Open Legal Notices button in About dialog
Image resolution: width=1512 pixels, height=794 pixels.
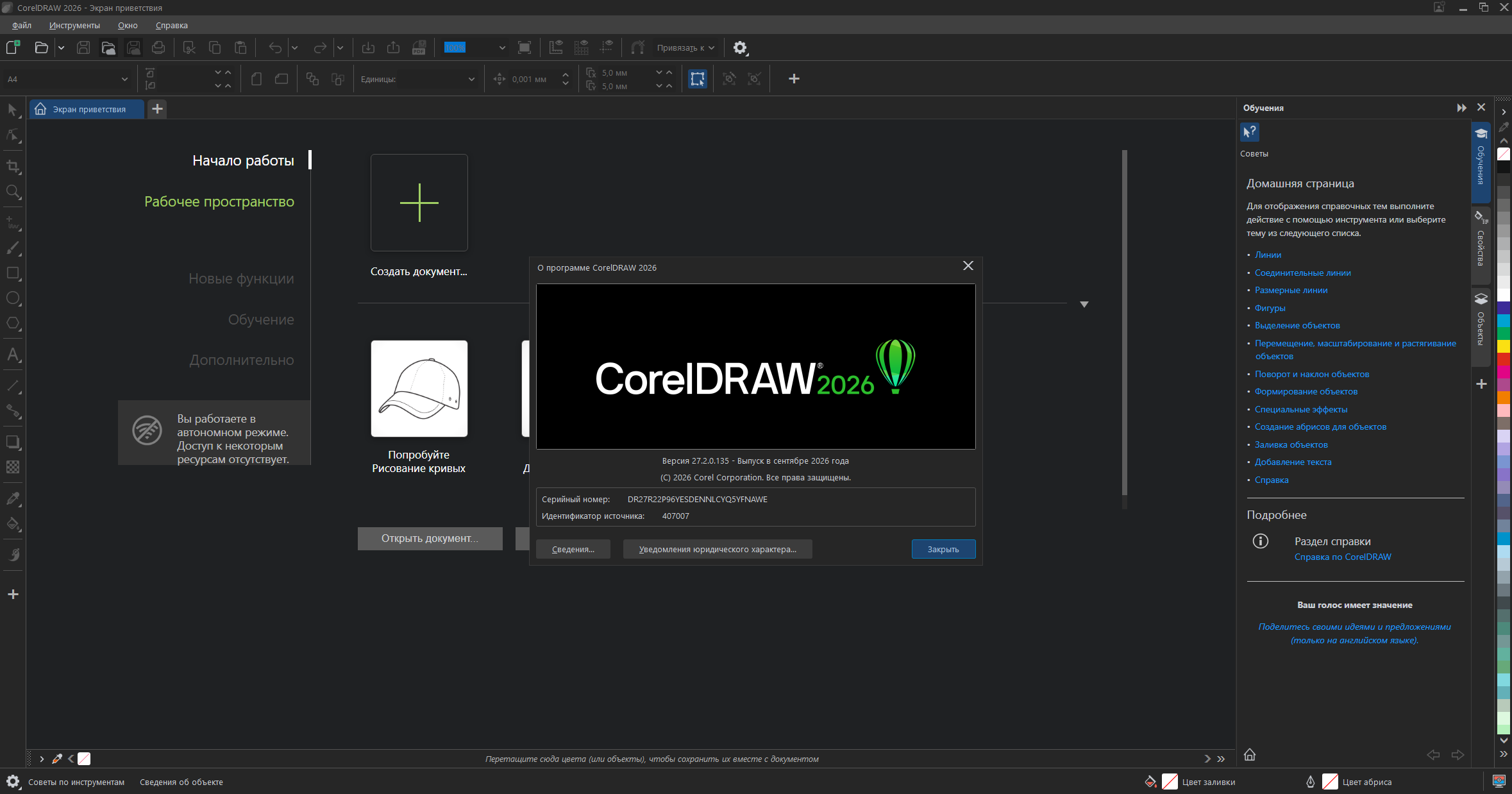[718, 549]
